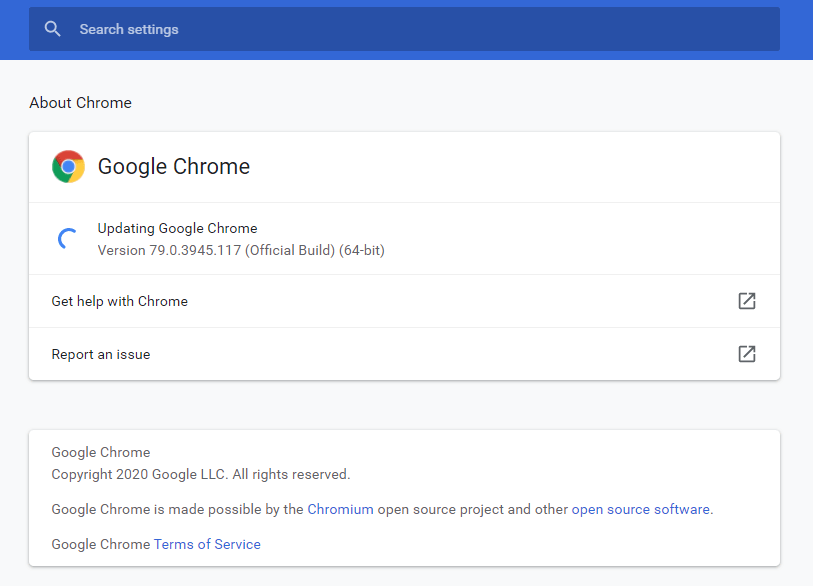Click the external link icon beside Get help
Image resolution: width=813 pixels, height=586 pixels.
[747, 300]
